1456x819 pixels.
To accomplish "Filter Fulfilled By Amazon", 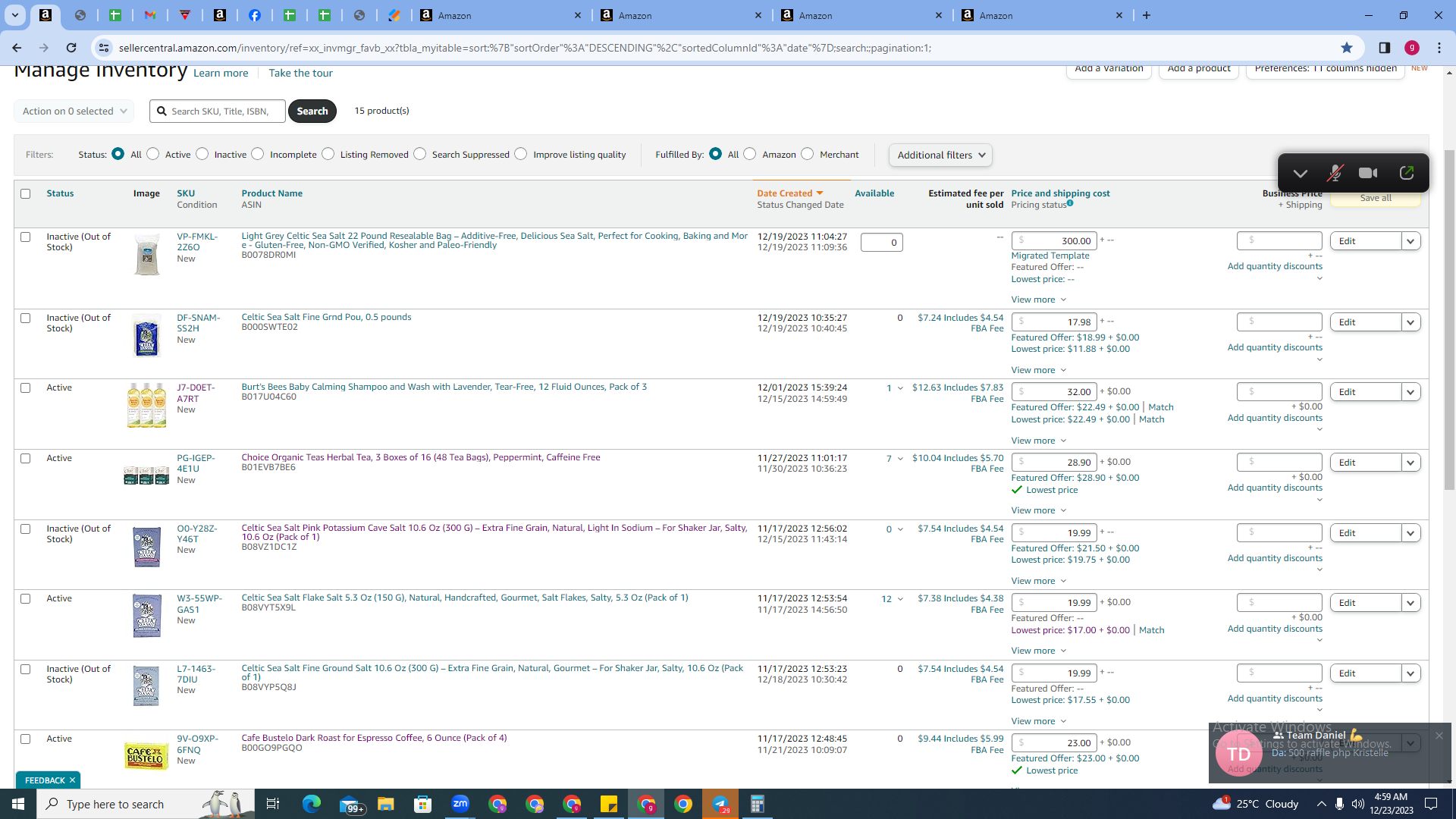I will (x=750, y=154).
